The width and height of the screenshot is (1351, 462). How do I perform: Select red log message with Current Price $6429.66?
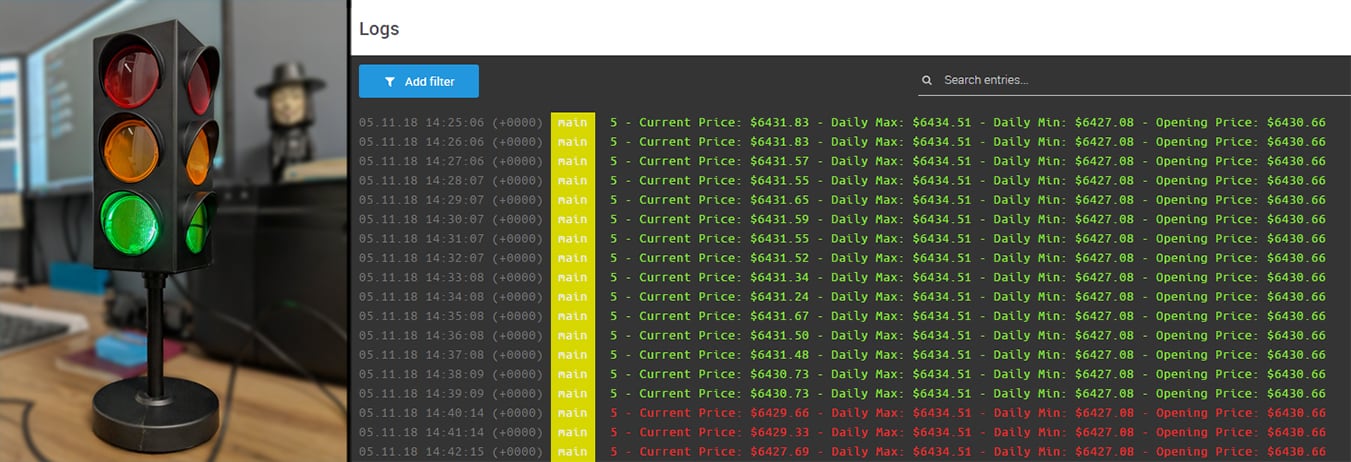[967, 413]
